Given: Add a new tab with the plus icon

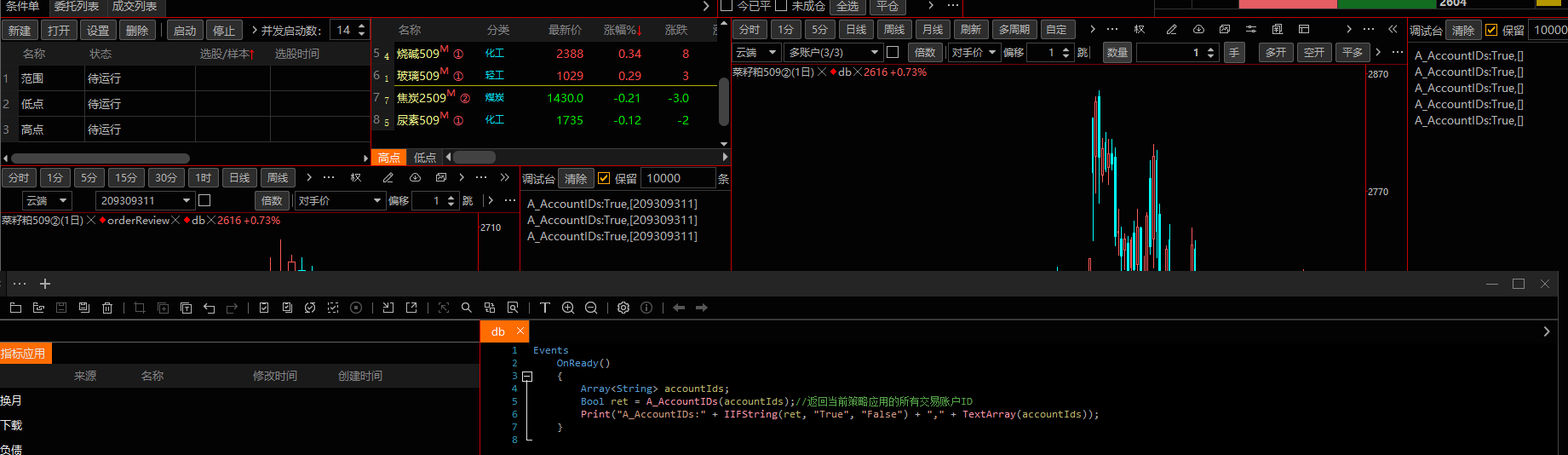Looking at the screenshot, I should coord(45,284).
